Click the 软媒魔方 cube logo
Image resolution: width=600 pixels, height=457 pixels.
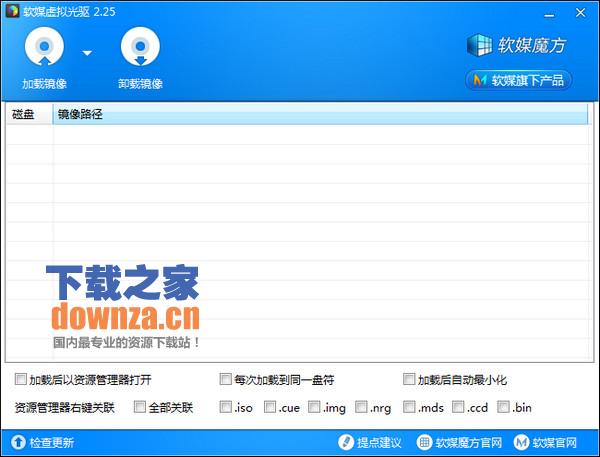479,45
